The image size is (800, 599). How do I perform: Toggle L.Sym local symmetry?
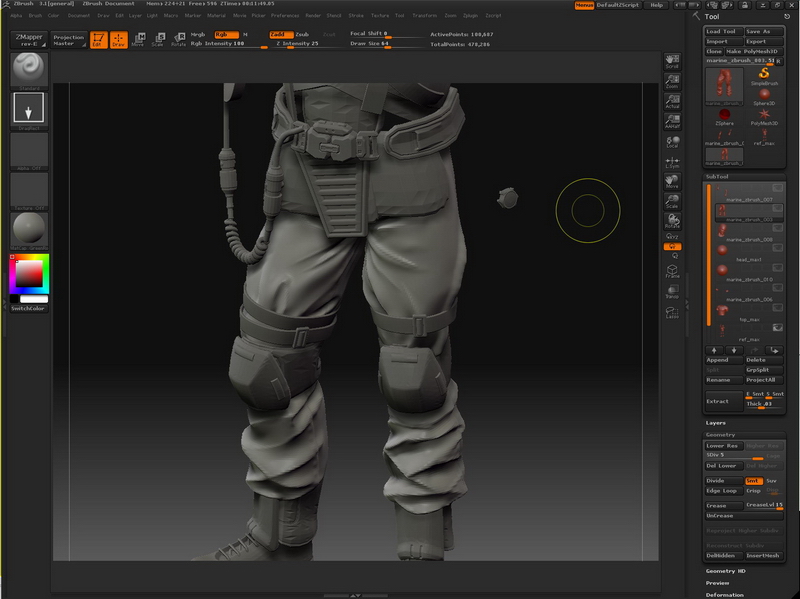click(672, 162)
